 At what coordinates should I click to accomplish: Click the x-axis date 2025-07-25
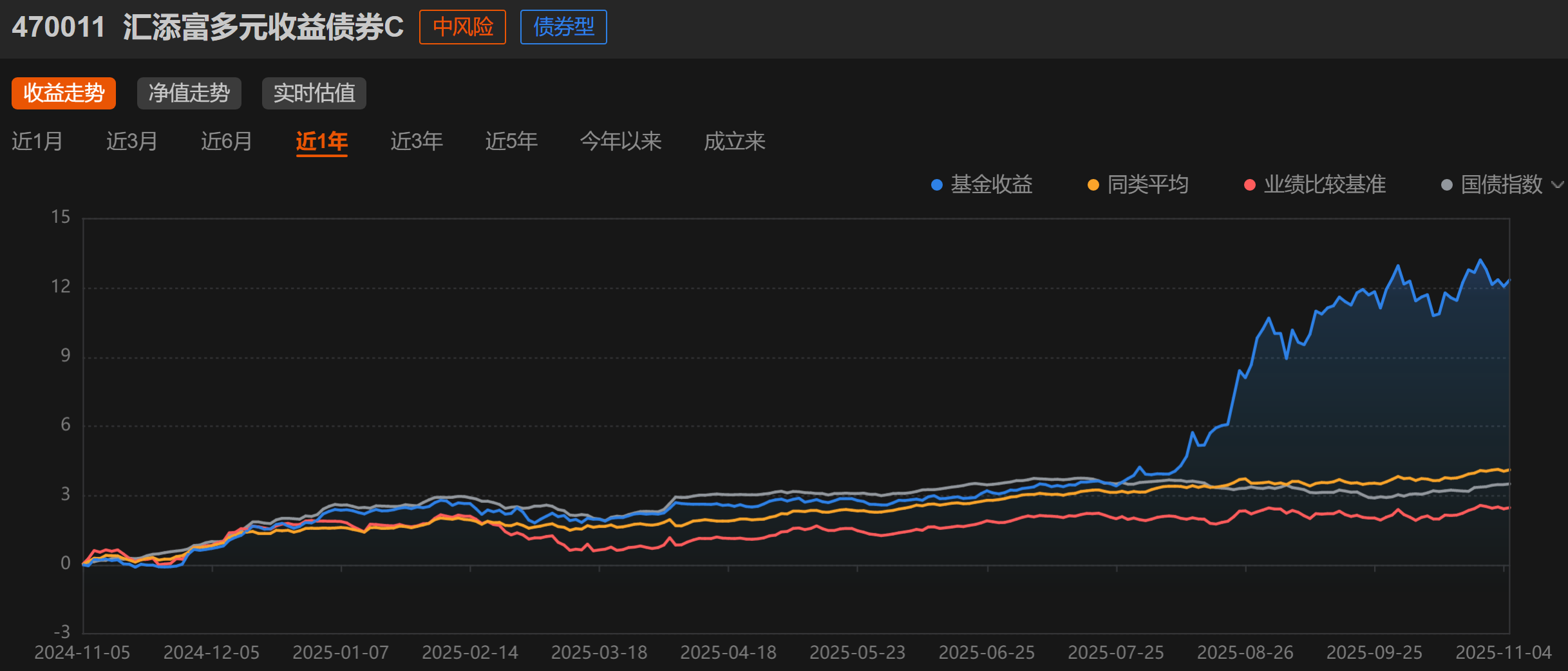click(x=1116, y=653)
